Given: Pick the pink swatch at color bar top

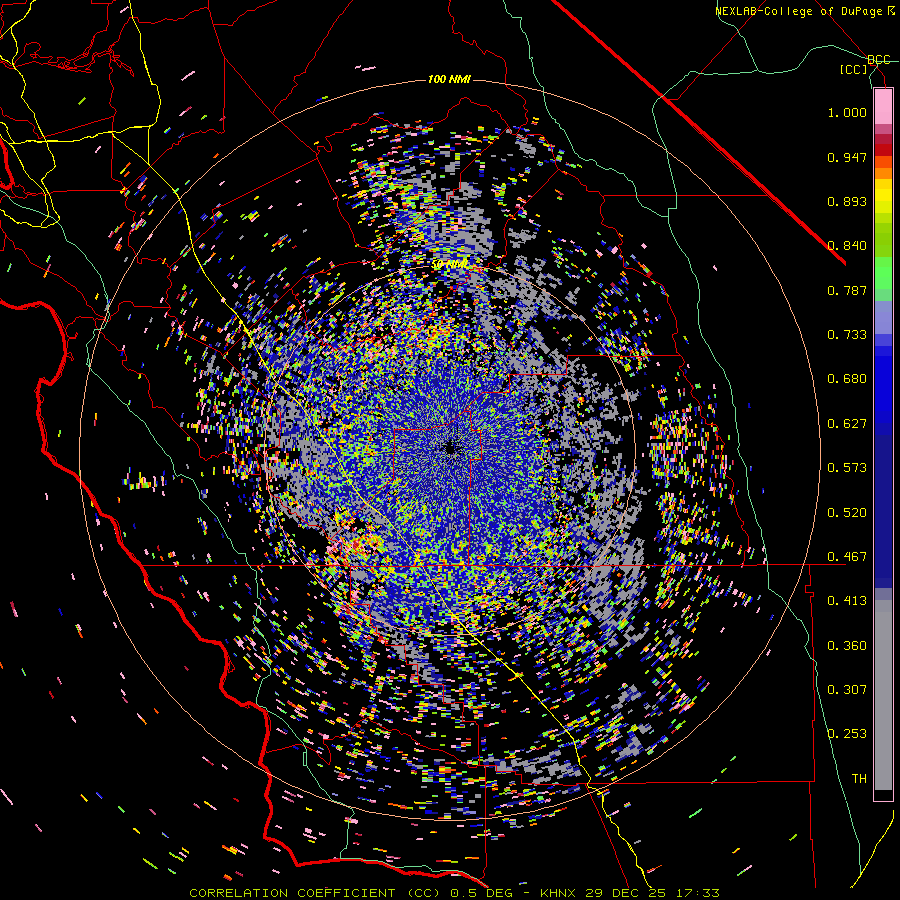Looking at the screenshot, I should point(883,106).
